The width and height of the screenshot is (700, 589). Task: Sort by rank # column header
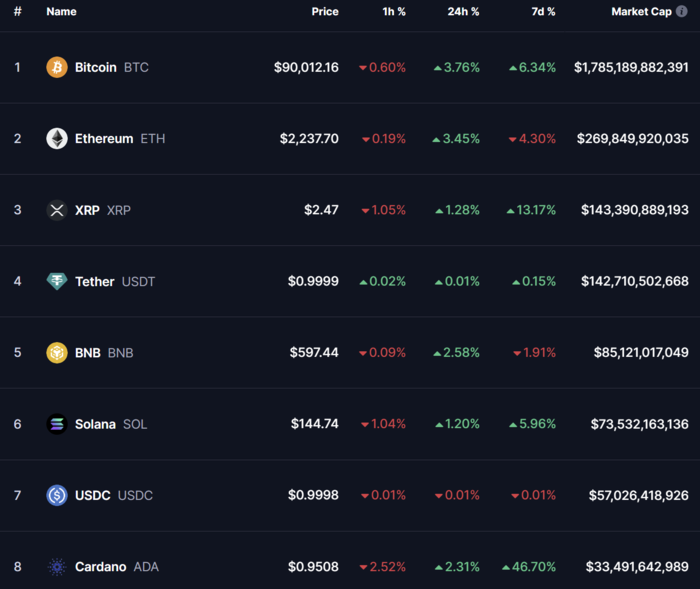coord(17,12)
